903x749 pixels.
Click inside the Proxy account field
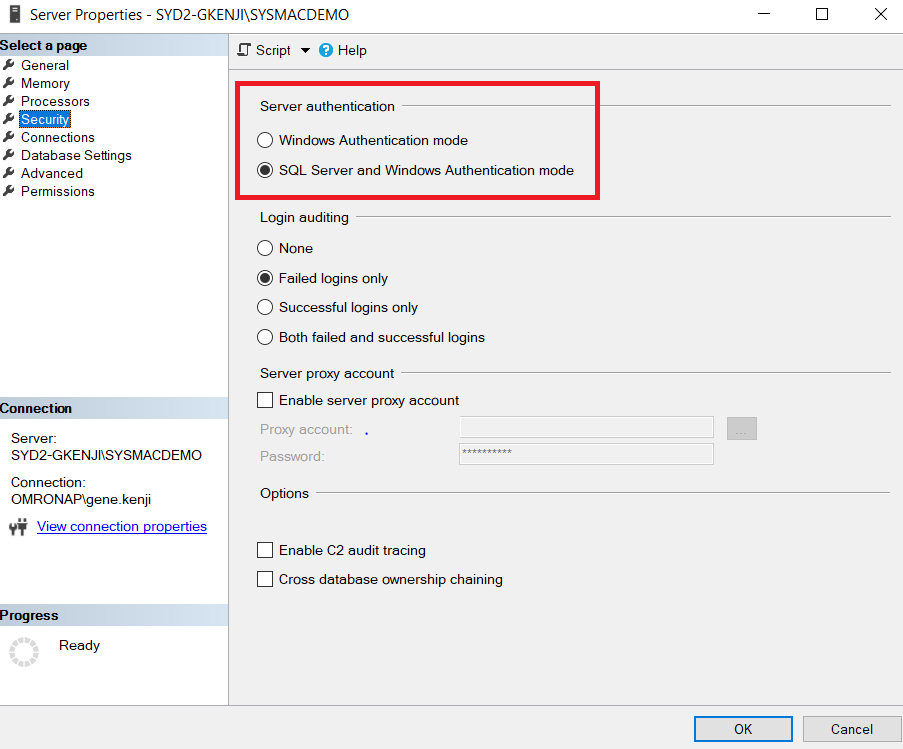click(586, 427)
